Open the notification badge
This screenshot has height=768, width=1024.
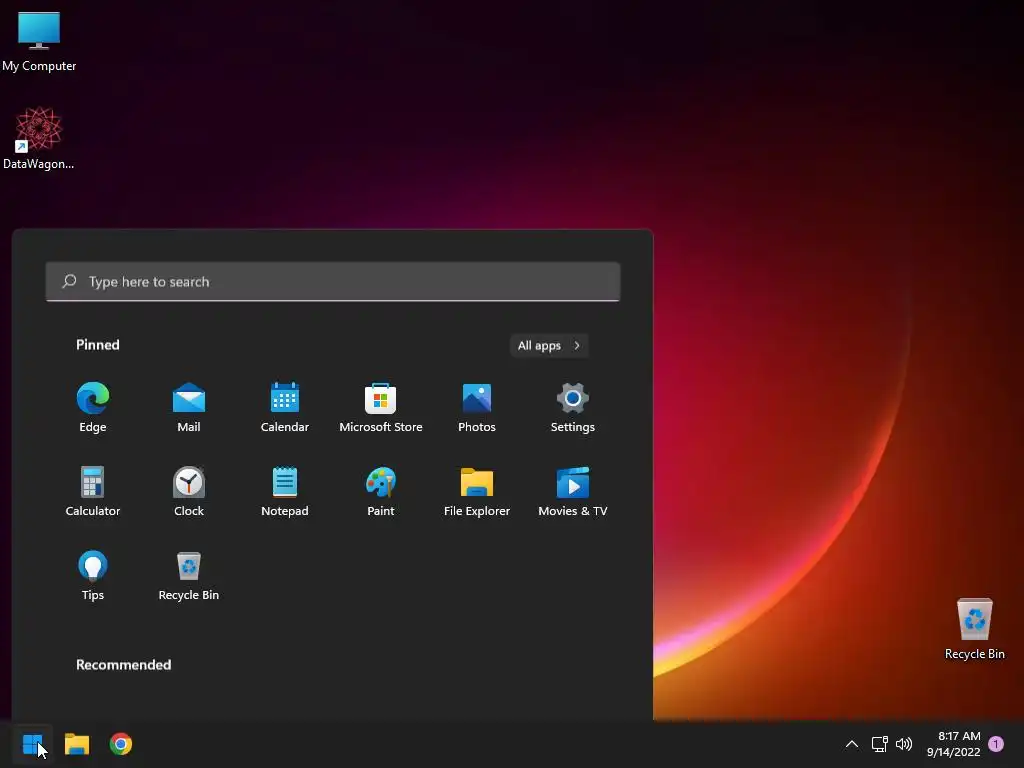pos(996,744)
